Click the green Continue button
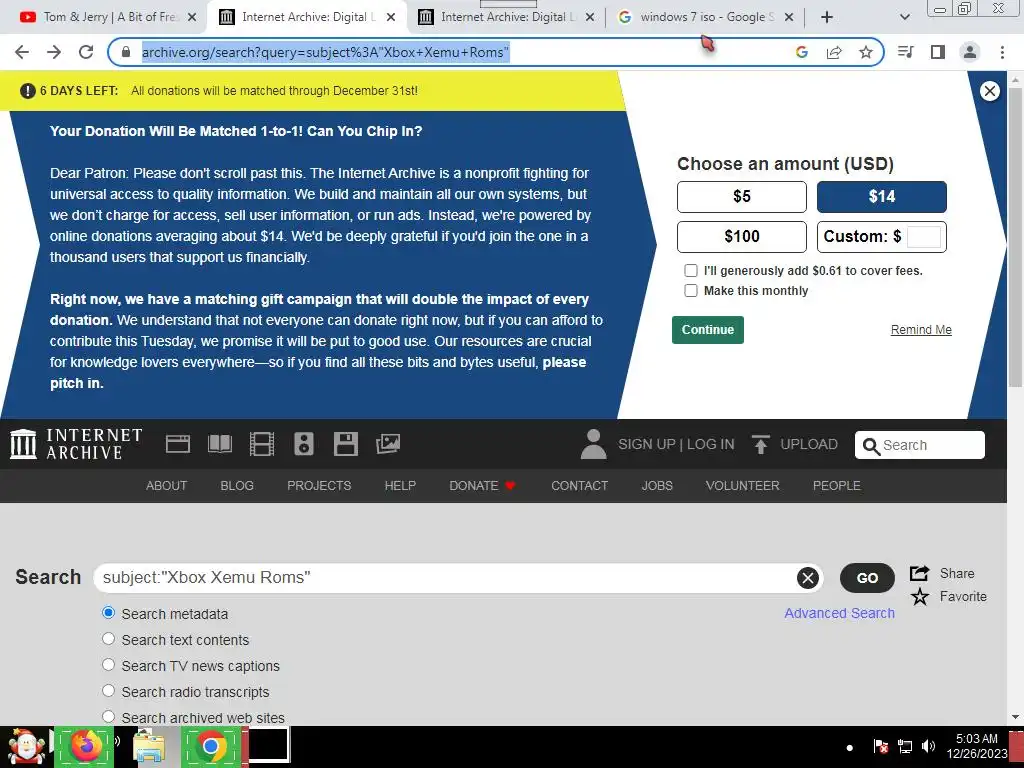This screenshot has height=768, width=1024. tap(708, 330)
